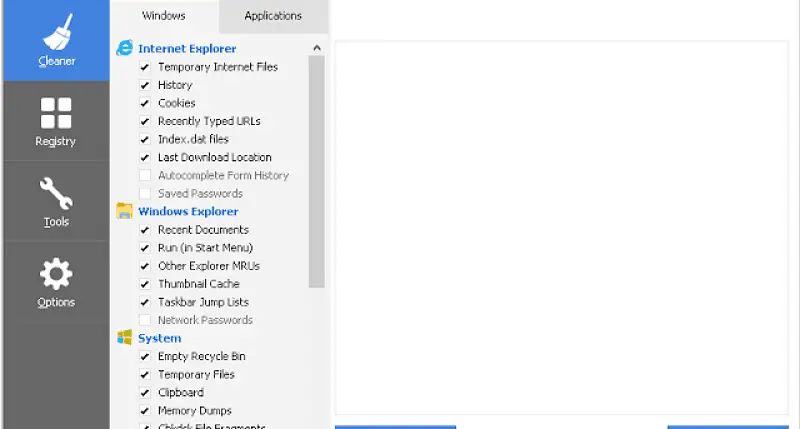Toggle Taskbar Jump Lists checkbox
Viewport: 800px width, 429px height.
[x=145, y=302]
